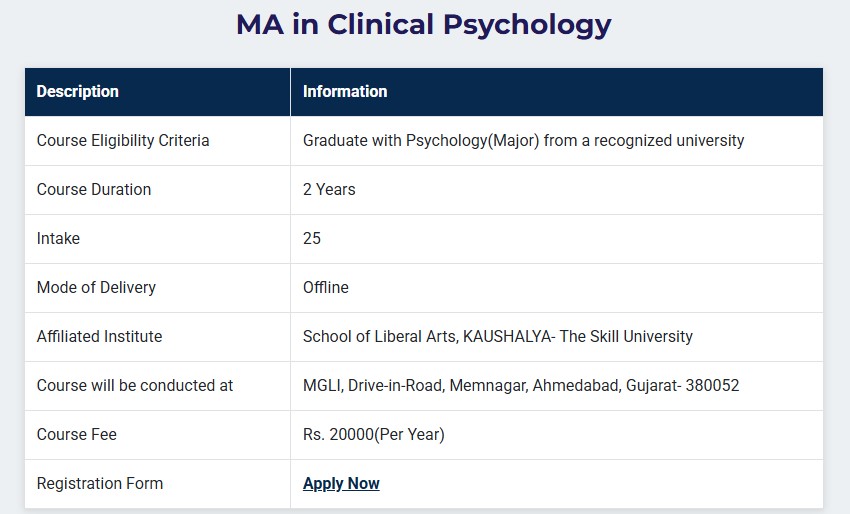
Task: Click the Affiliated Institute row label
Action: (99, 337)
